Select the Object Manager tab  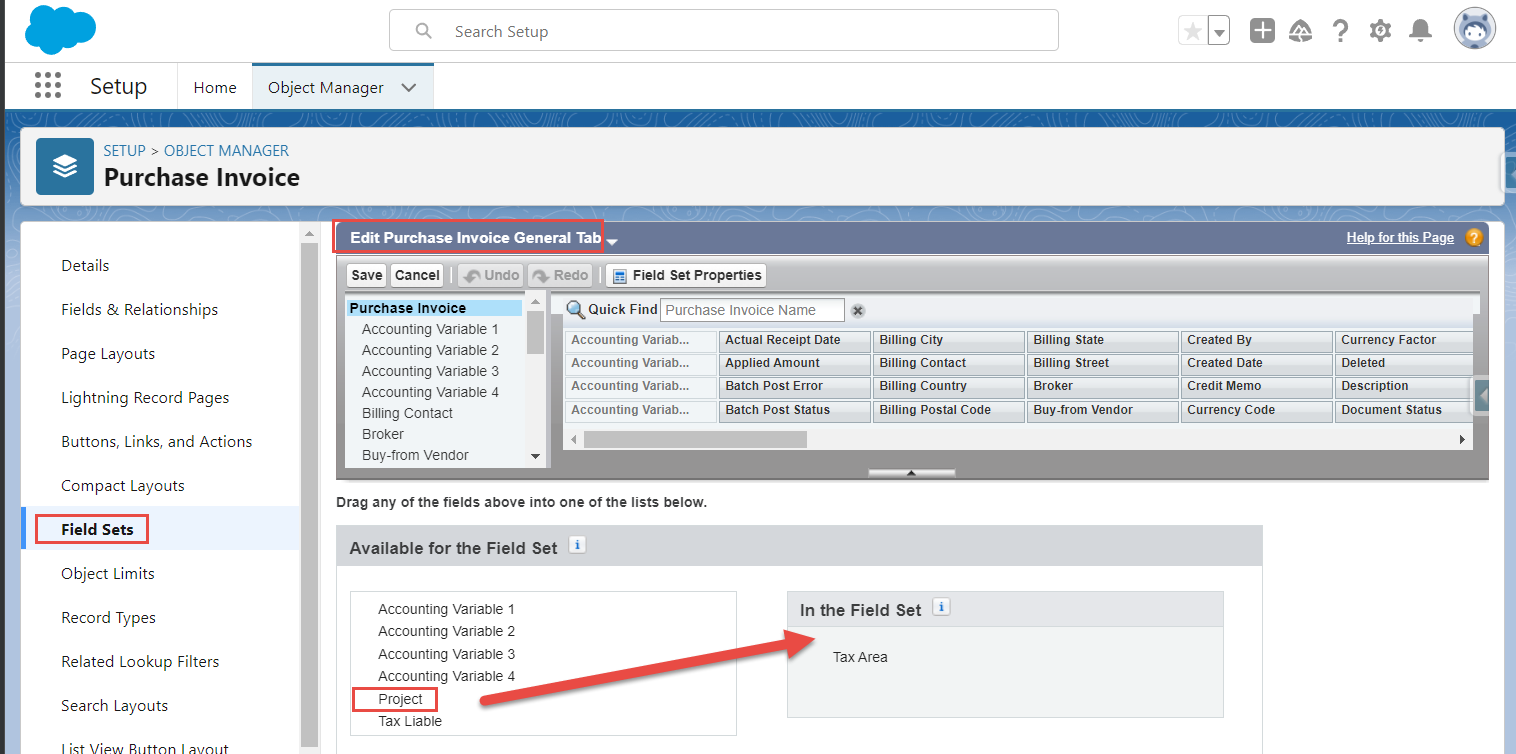click(326, 88)
